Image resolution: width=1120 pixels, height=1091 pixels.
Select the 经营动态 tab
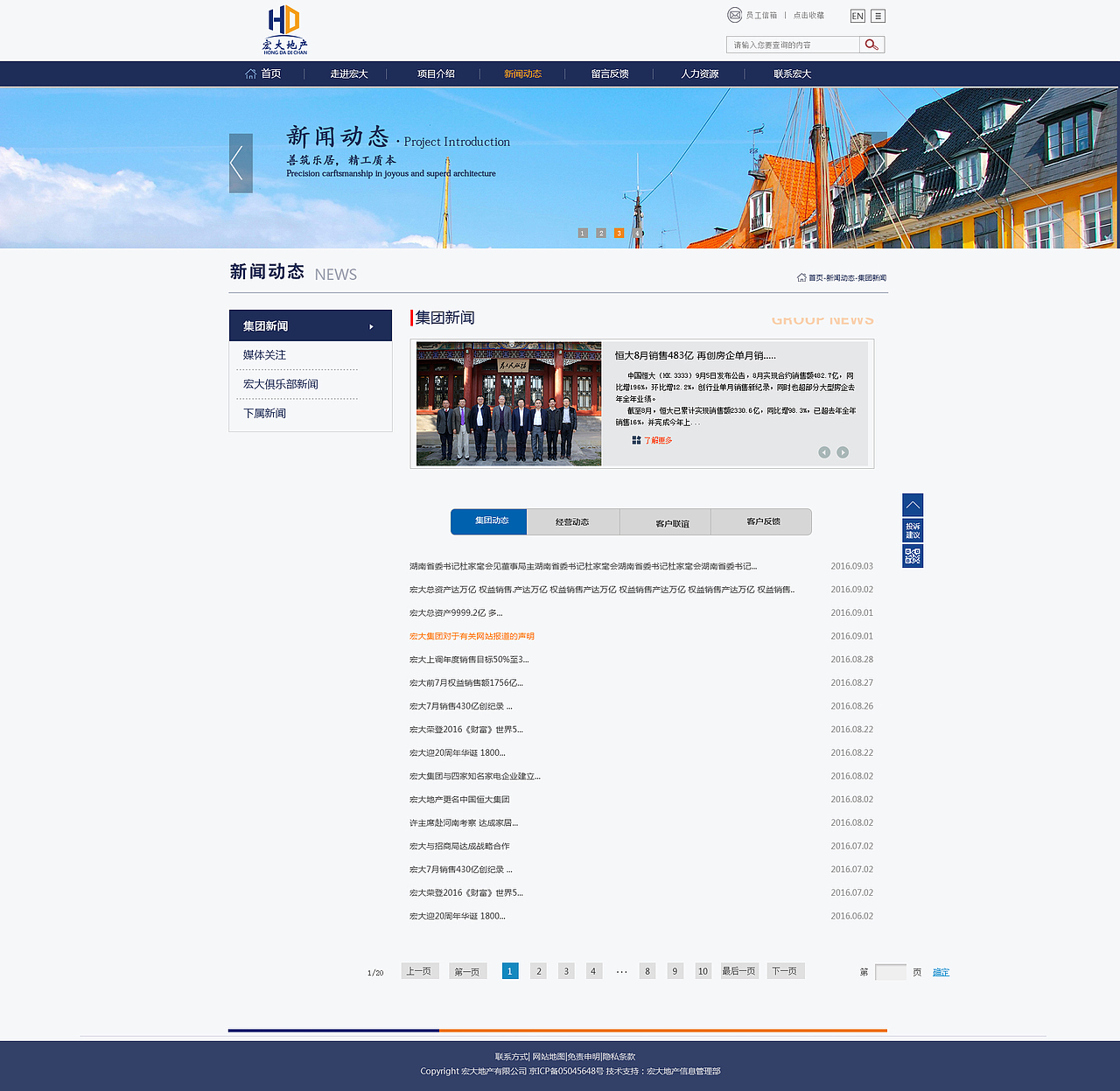click(573, 521)
